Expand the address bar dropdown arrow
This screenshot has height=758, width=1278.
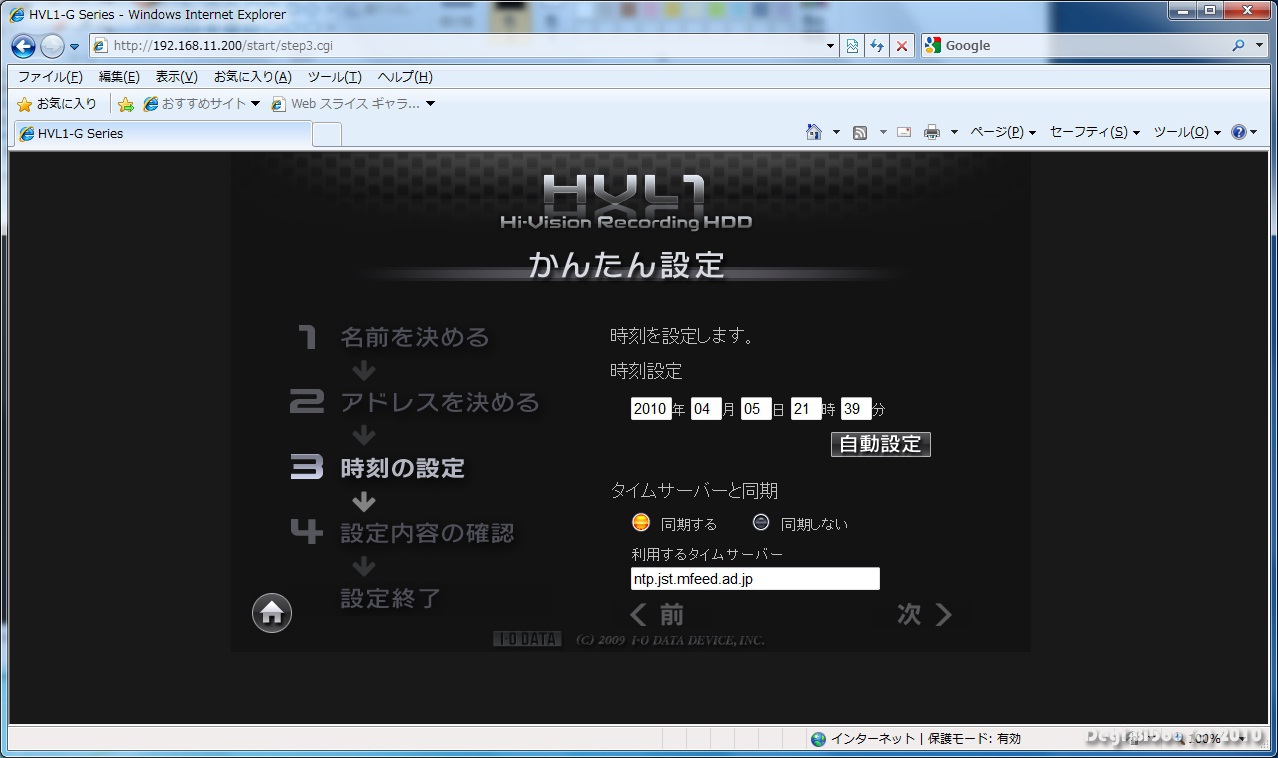point(830,46)
